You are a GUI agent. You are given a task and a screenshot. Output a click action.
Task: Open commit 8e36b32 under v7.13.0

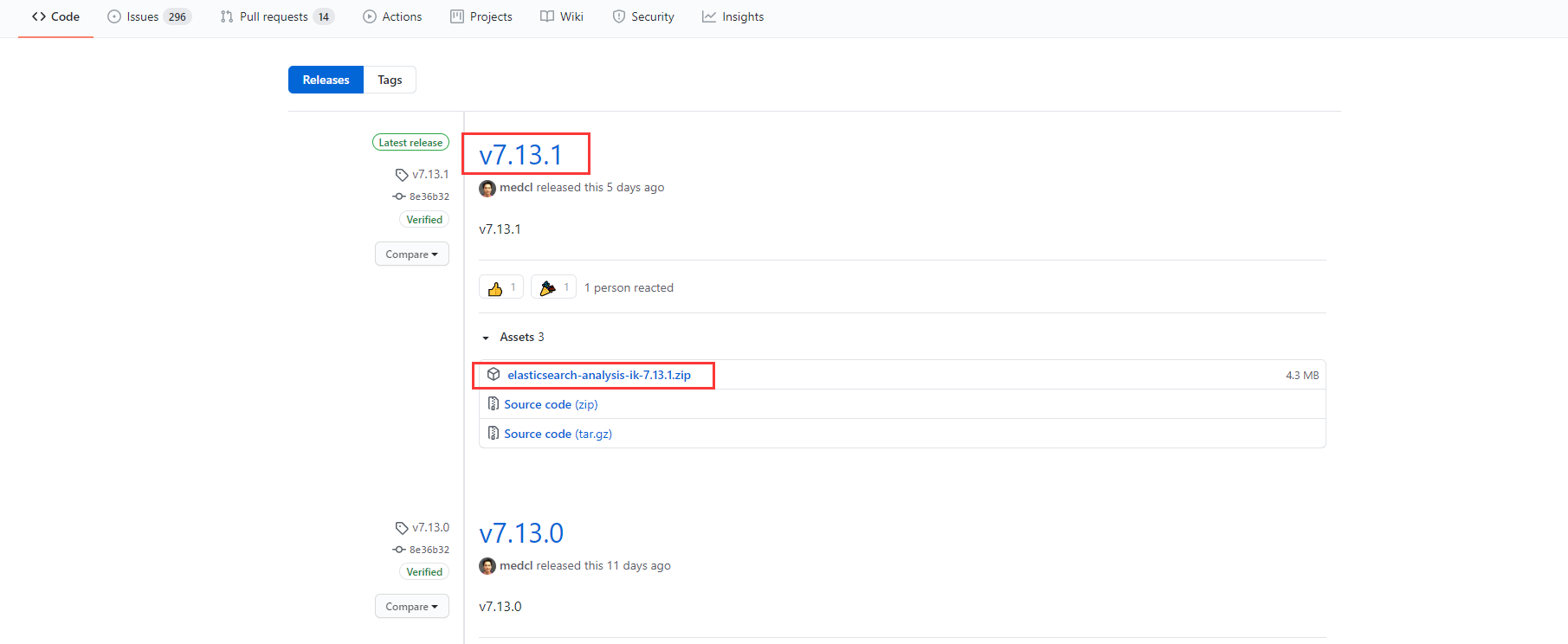coord(429,550)
